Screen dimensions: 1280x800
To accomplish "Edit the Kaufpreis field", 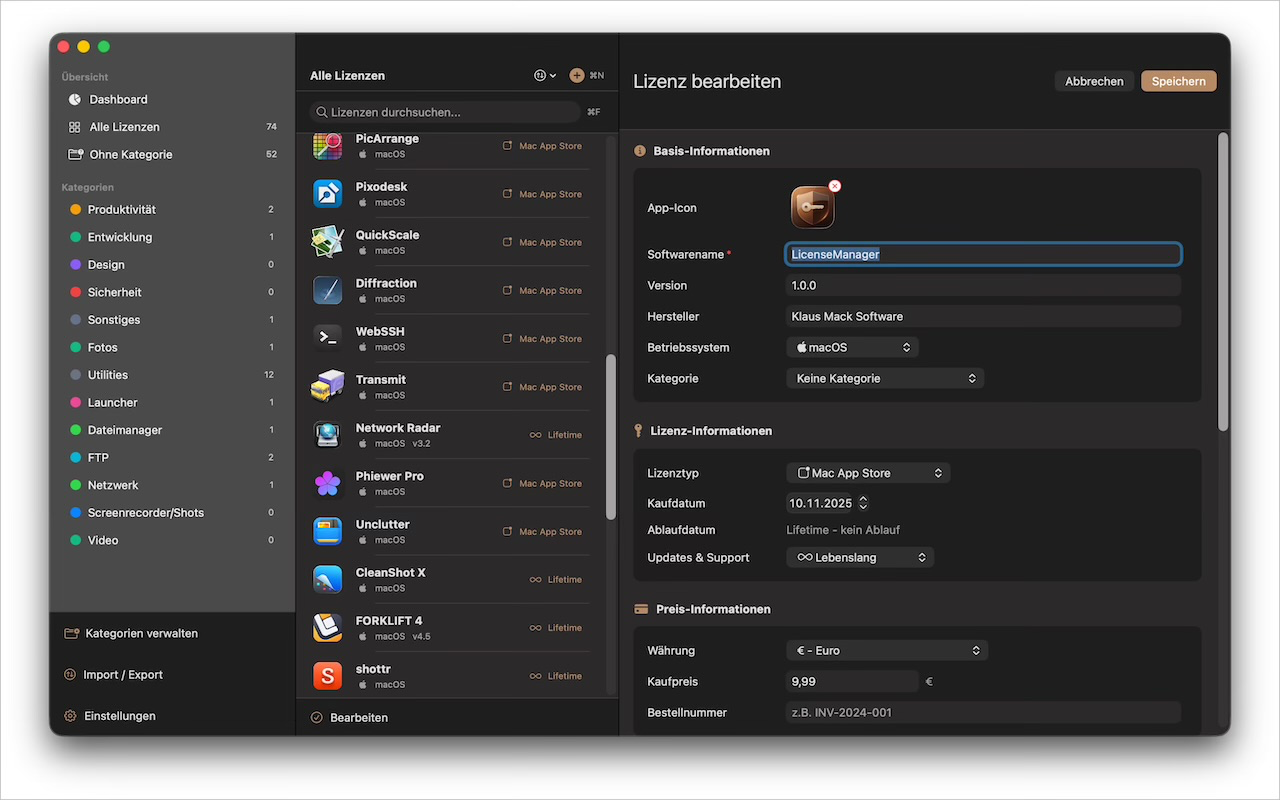I will point(852,681).
